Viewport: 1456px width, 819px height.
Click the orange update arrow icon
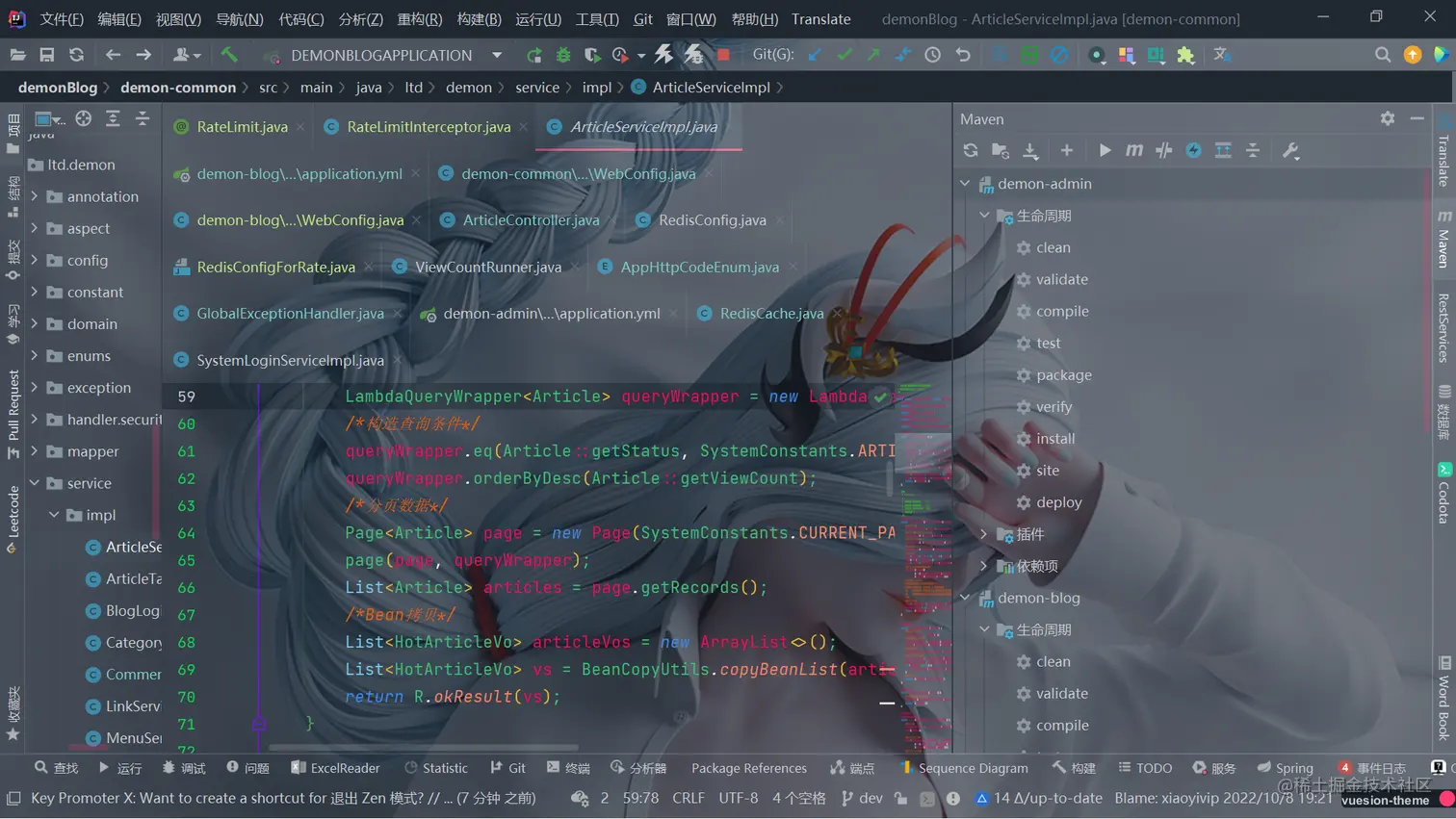click(1413, 55)
